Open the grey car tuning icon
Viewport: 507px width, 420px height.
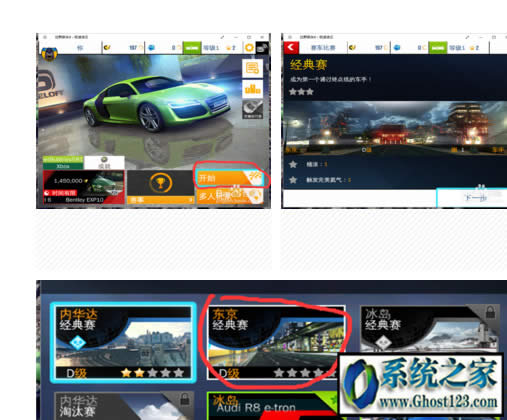tap(252, 109)
